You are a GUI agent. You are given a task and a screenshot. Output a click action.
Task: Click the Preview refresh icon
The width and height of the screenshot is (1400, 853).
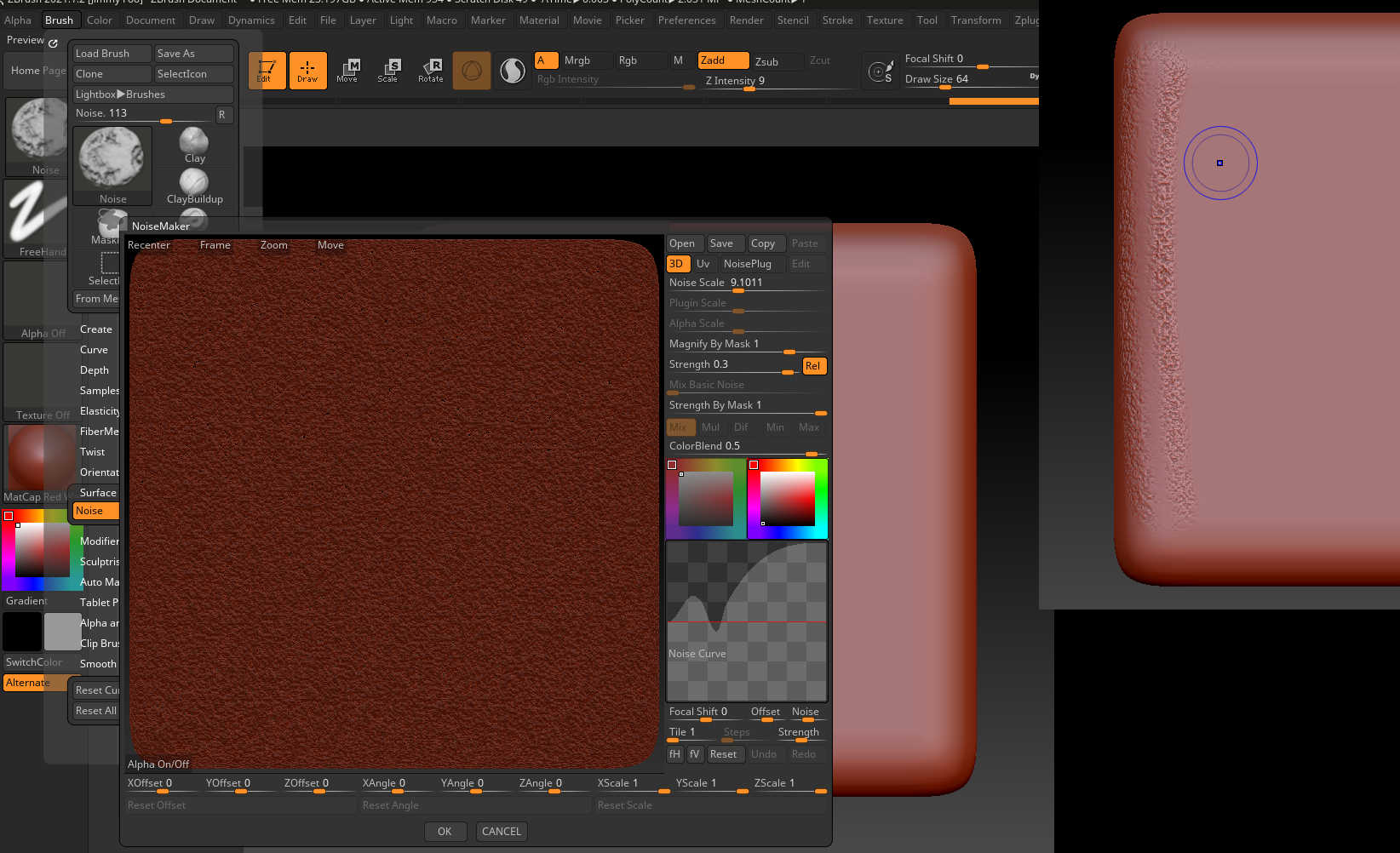pos(53,43)
